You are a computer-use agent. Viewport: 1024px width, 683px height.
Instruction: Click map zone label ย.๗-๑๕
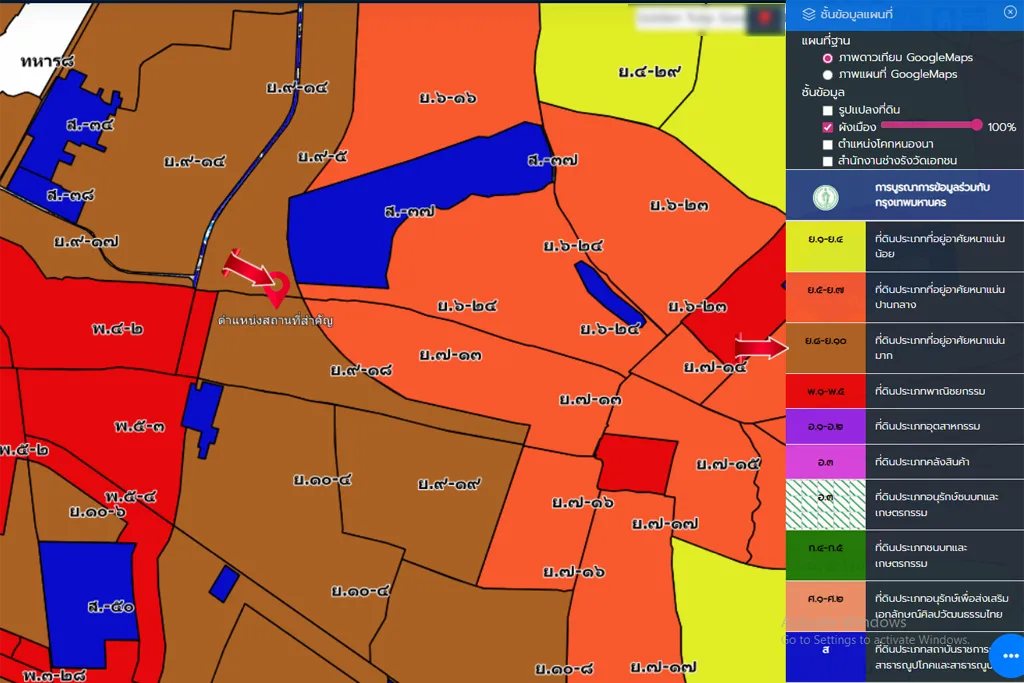tap(728, 464)
